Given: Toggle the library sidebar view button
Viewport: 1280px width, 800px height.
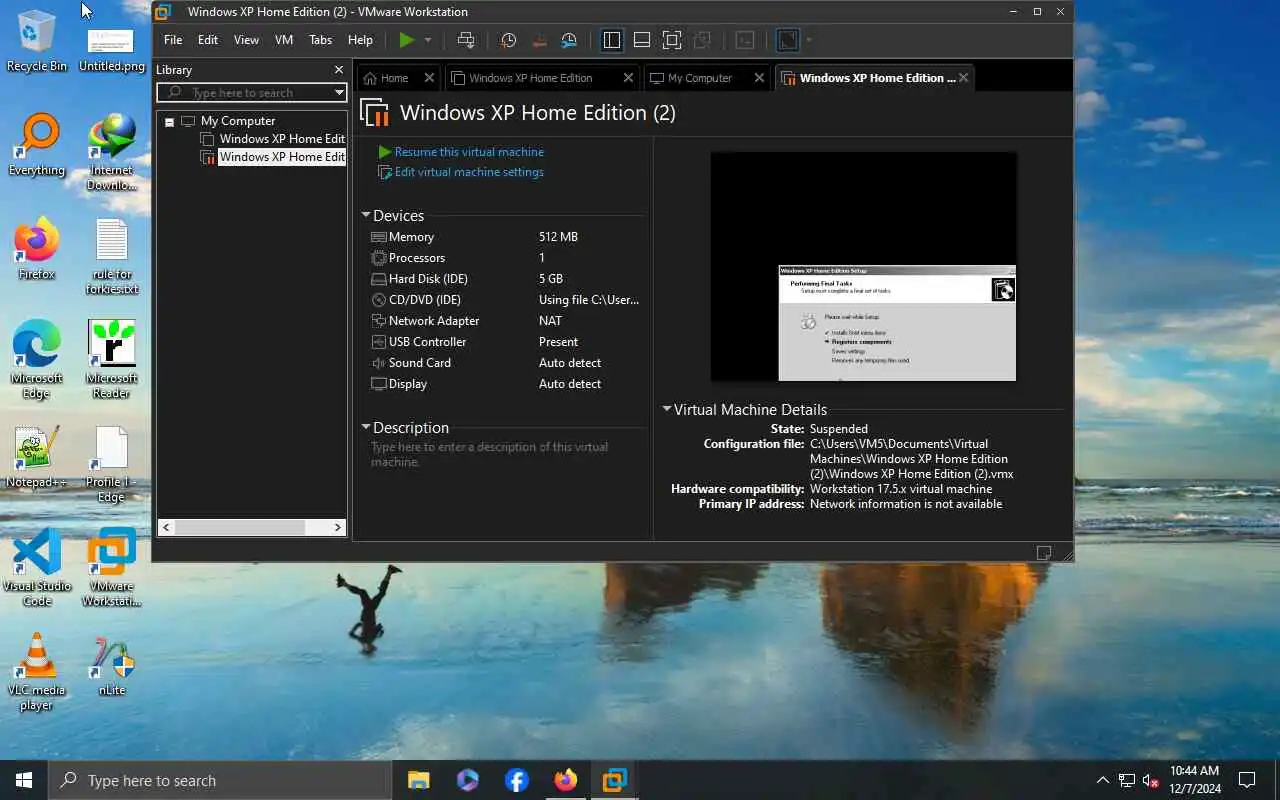Looking at the screenshot, I should coord(612,40).
